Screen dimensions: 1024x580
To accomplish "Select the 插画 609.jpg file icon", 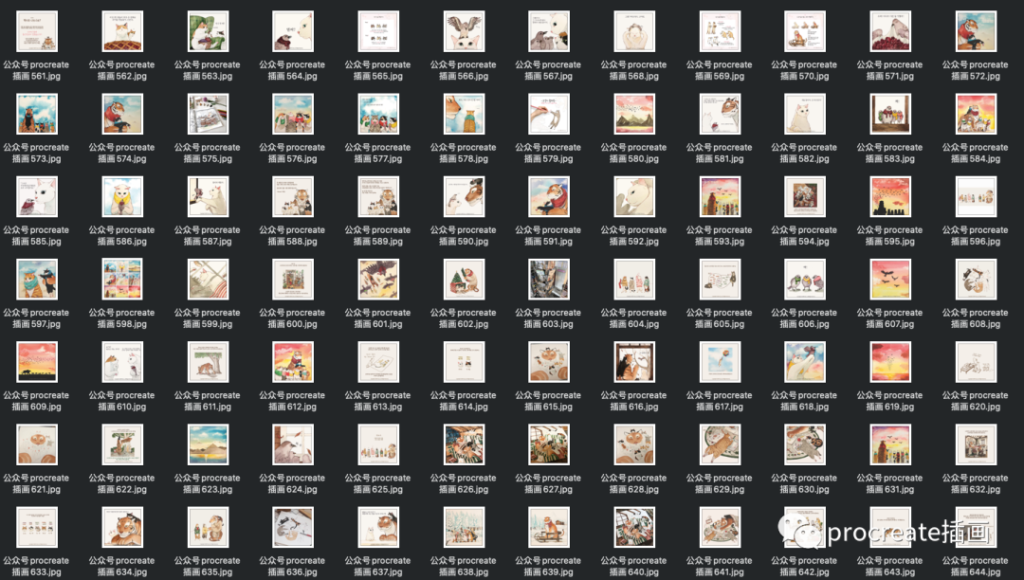I will click(x=36, y=362).
